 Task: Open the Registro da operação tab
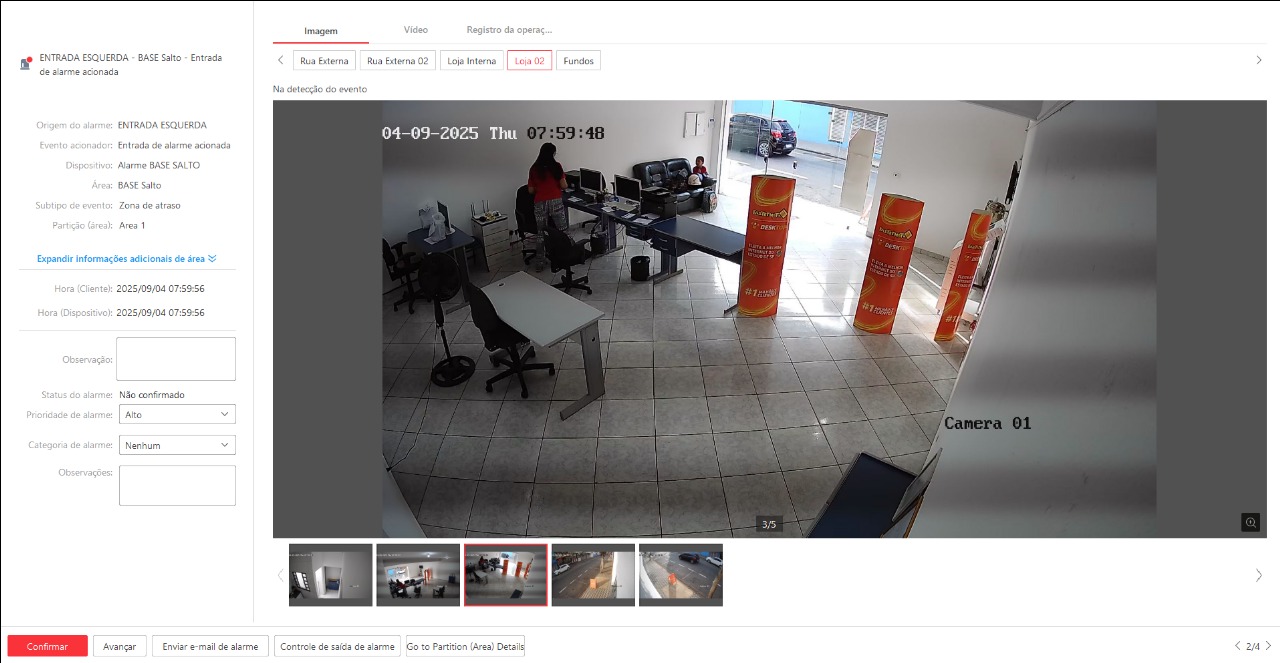509,30
